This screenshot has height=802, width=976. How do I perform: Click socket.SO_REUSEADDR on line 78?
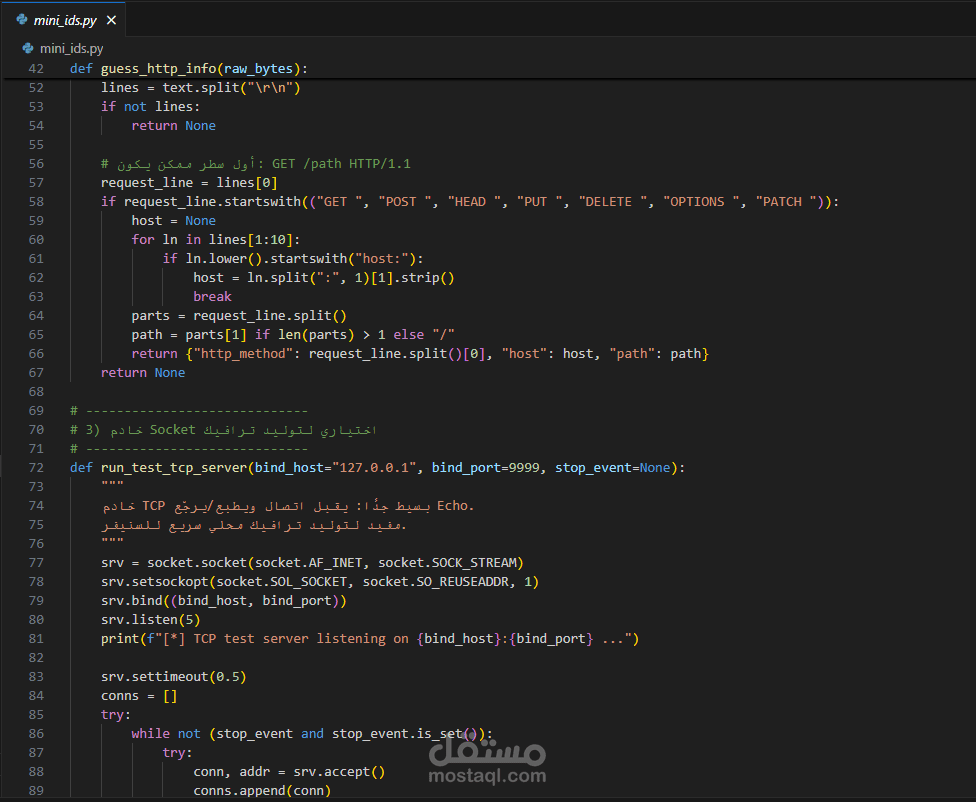pyautogui.click(x=435, y=582)
